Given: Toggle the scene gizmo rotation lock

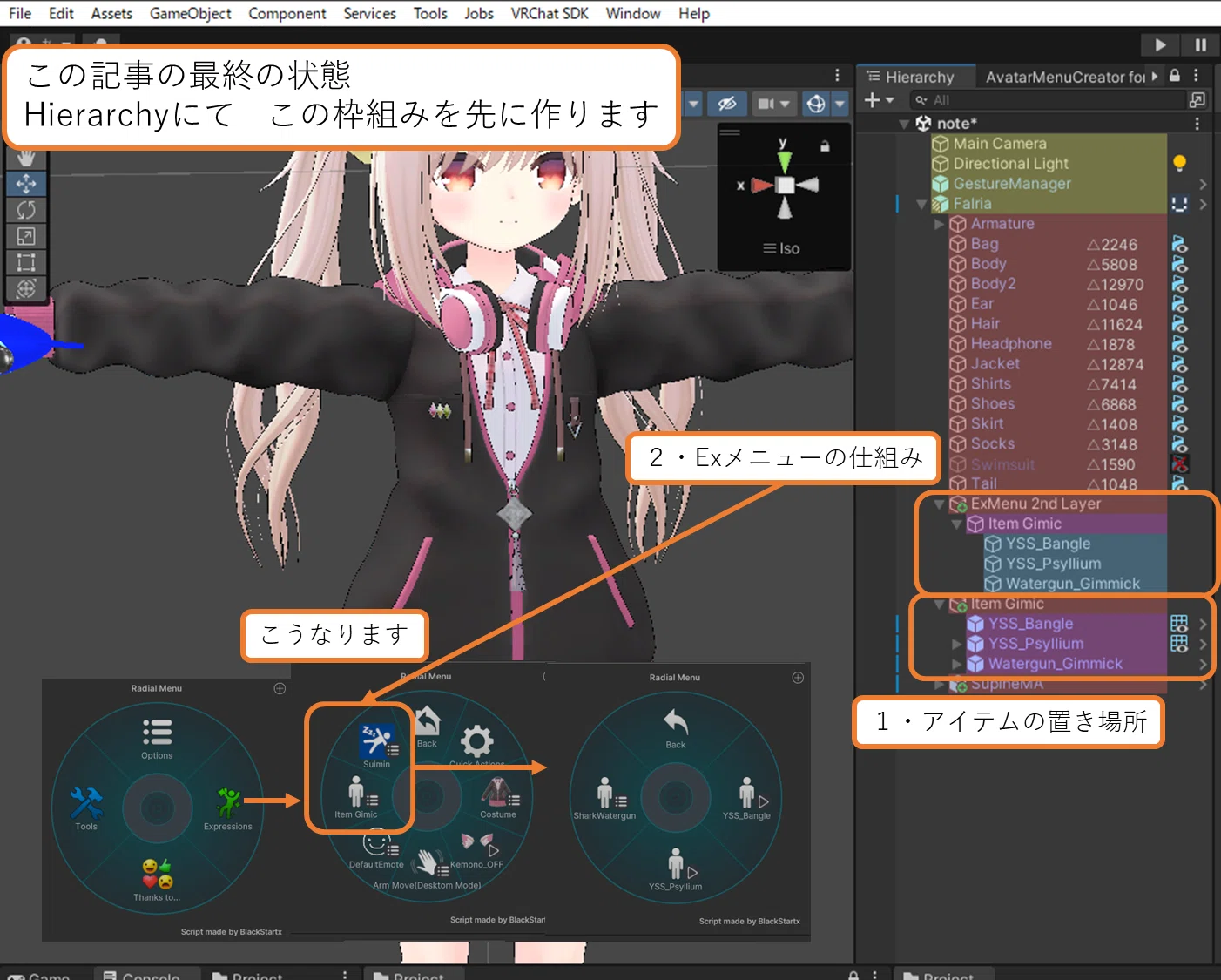Looking at the screenshot, I should pos(825,146).
